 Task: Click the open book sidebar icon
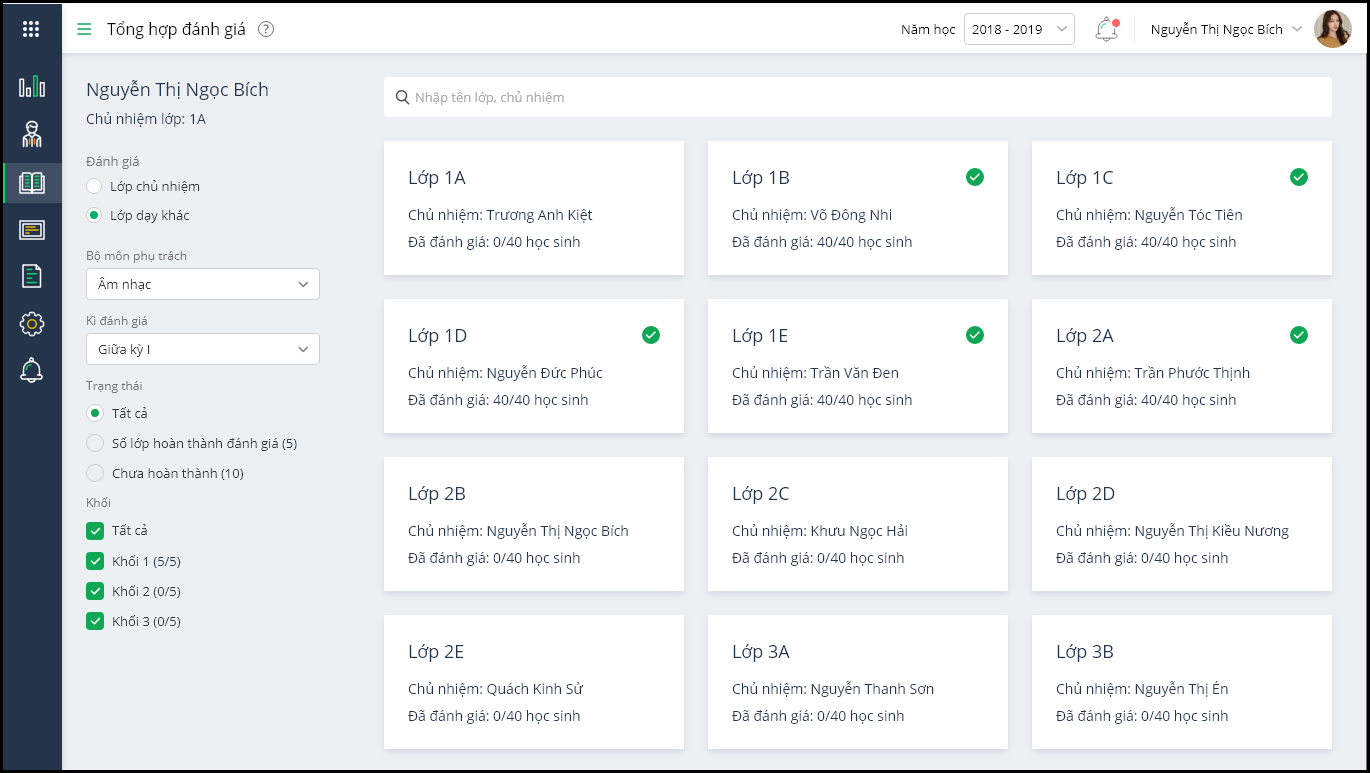[32, 183]
